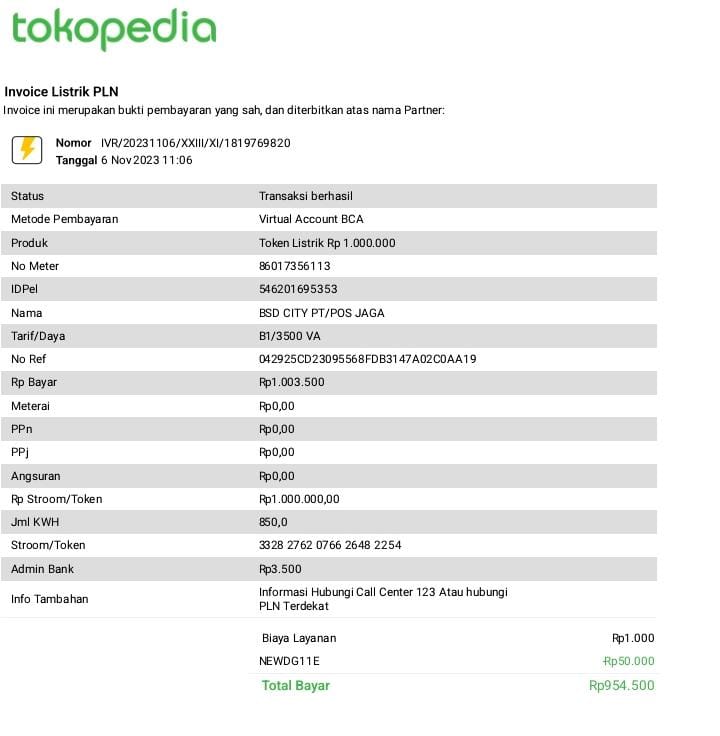Click the yellow lightning bolt PLN icon

click(x=27, y=150)
